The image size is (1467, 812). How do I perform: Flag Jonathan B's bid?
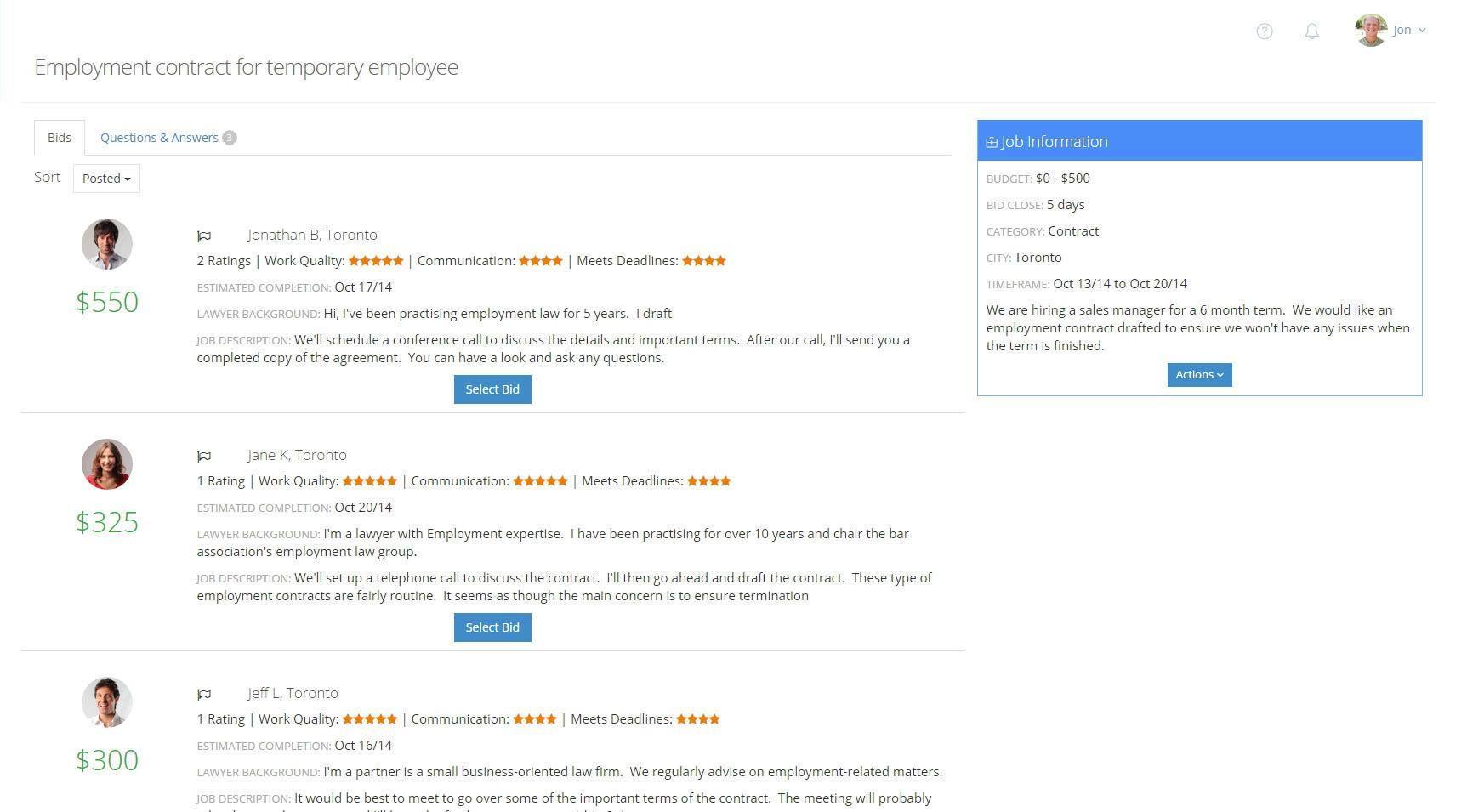tap(204, 236)
